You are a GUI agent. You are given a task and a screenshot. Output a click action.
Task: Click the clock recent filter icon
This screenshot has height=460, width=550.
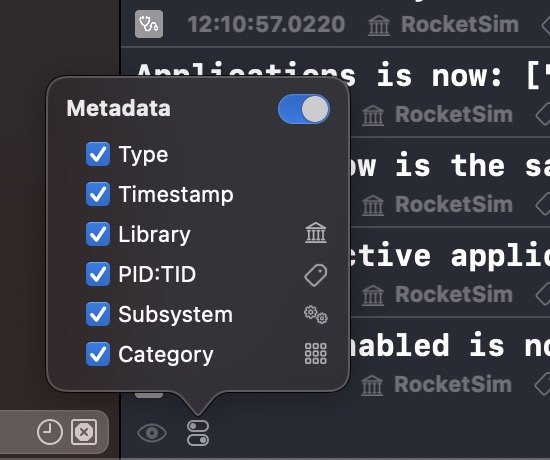[50, 432]
